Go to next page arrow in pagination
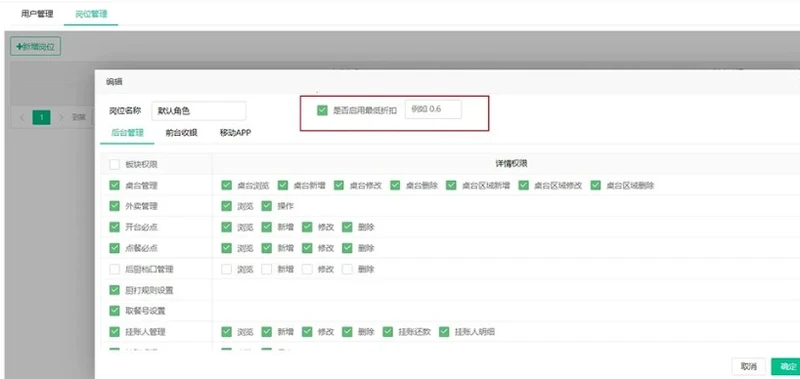This screenshot has width=800, height=379. point(61,117)
